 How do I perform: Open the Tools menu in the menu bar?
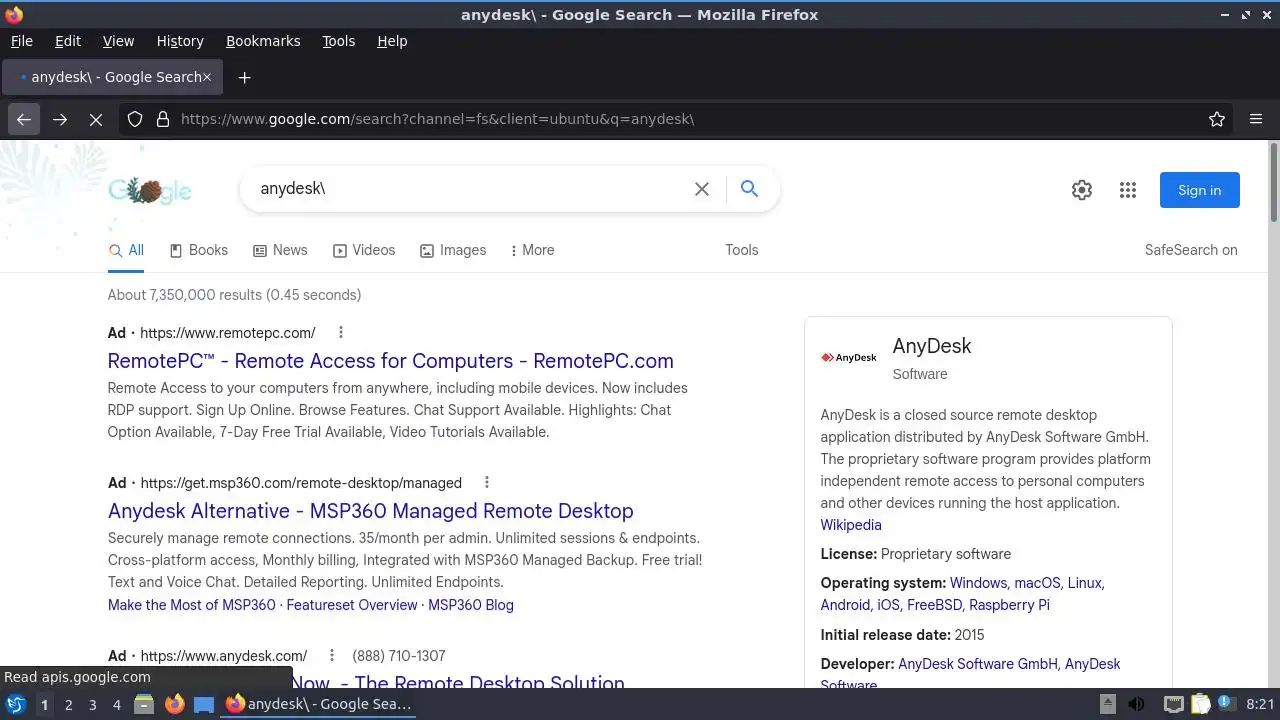click(x=339, y=41)
